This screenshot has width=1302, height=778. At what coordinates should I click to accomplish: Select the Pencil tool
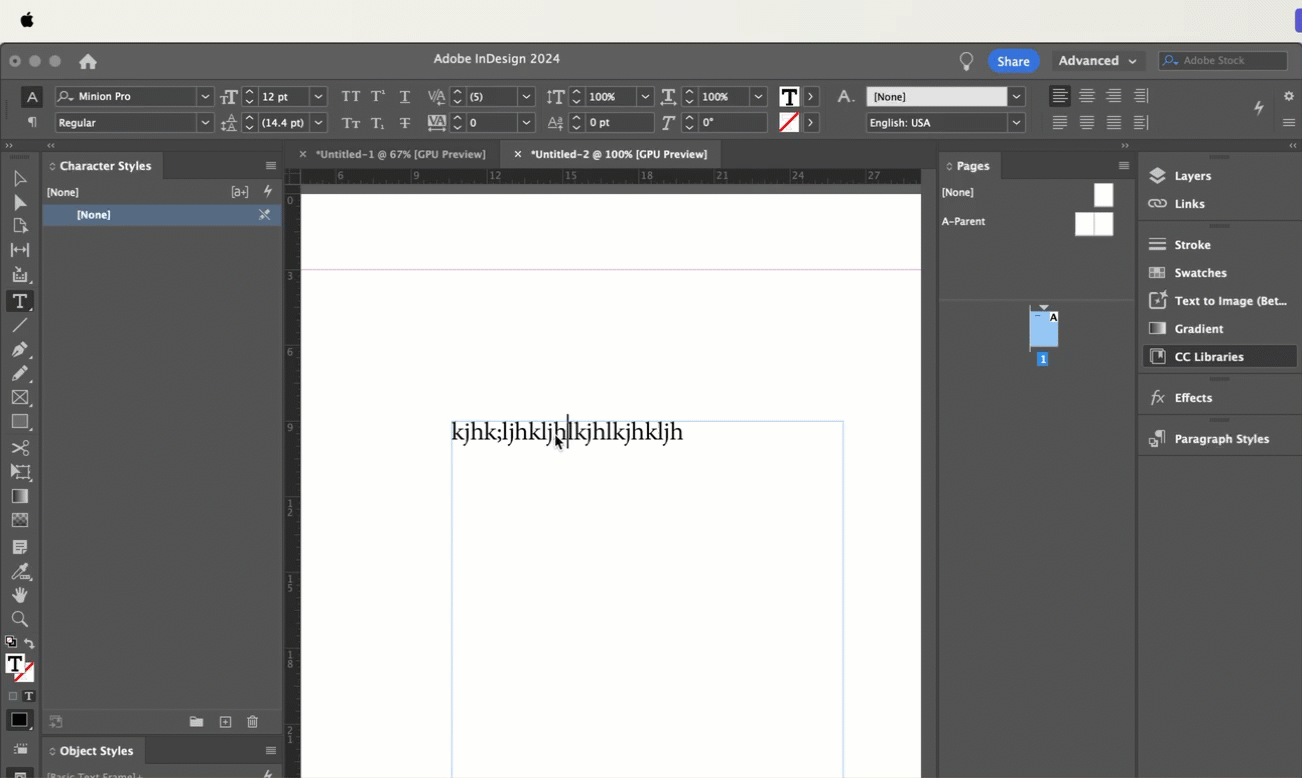click(20, 373)
